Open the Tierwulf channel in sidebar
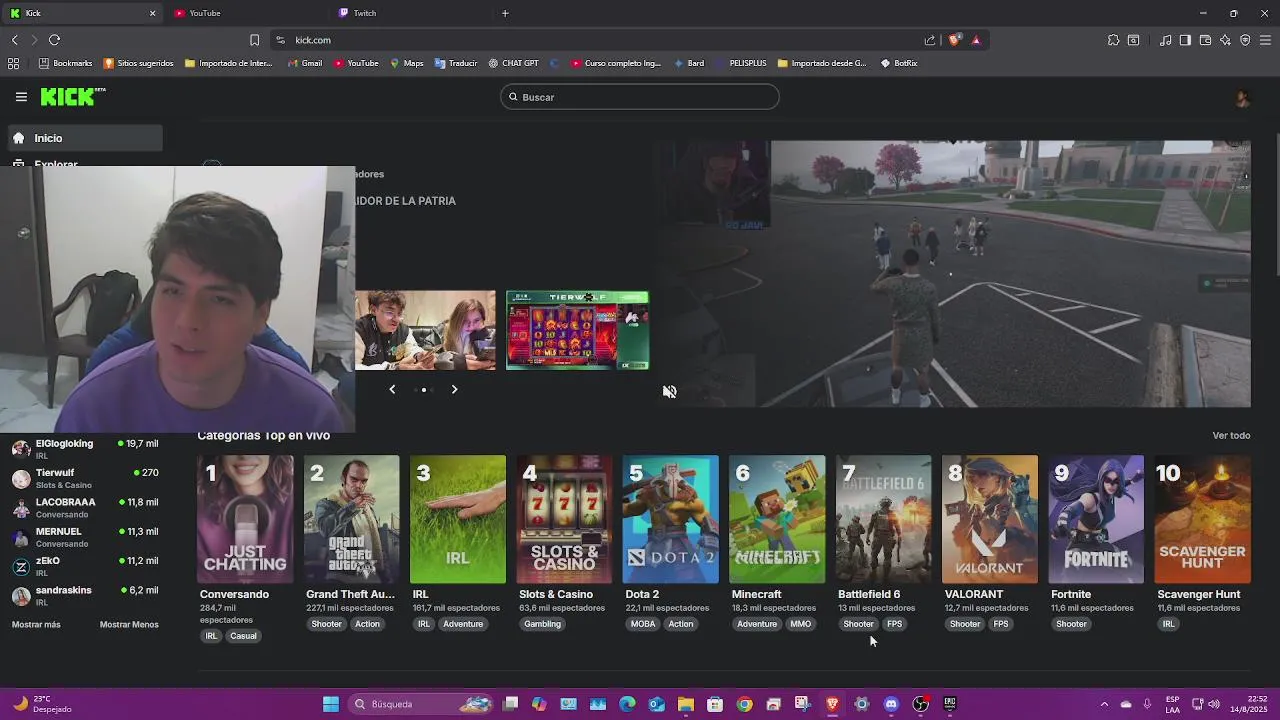Viewport: 1280px width, 720px height. (x=85, y=478)
